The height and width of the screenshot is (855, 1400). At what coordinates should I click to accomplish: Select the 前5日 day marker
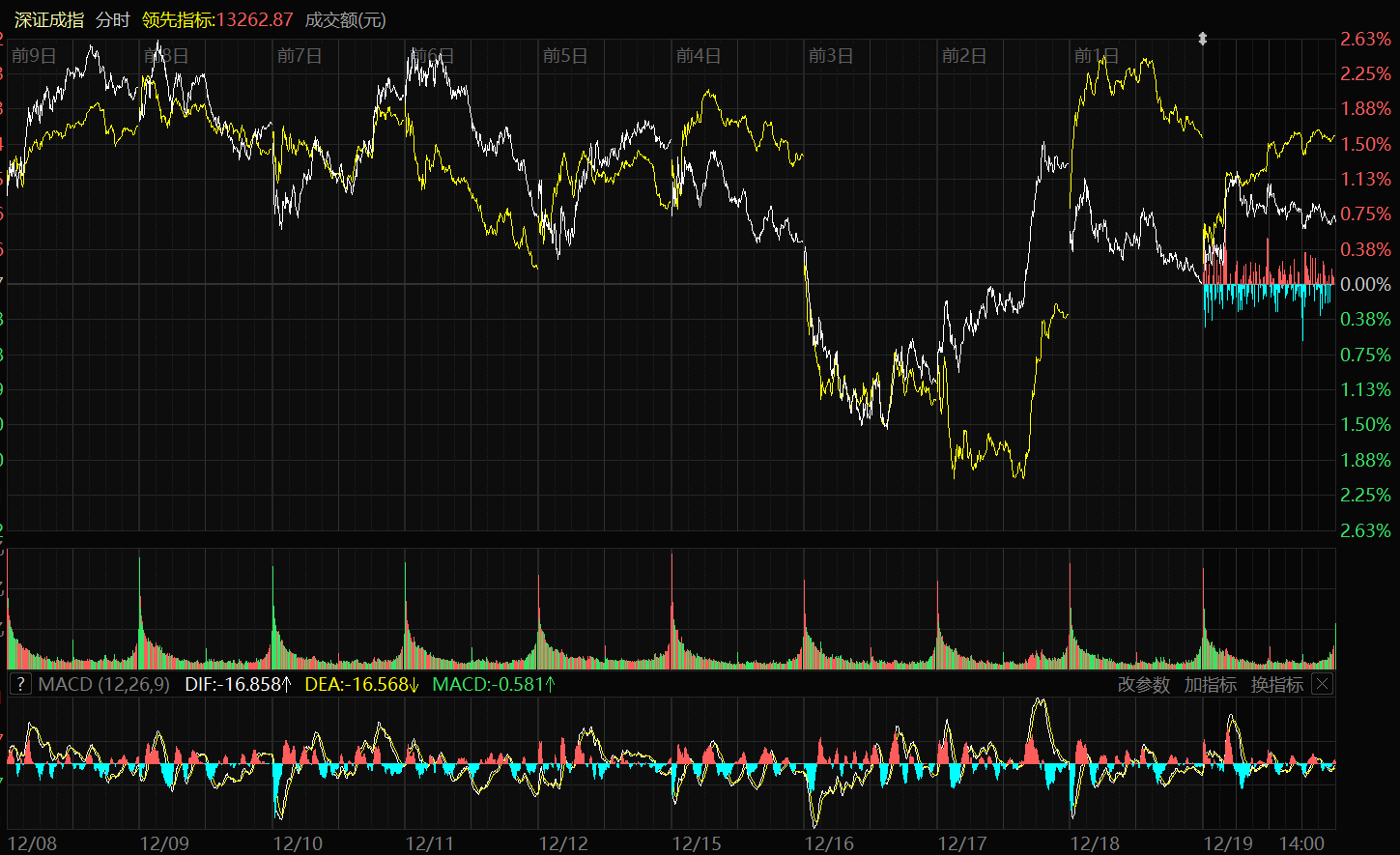(x=565, y=56)
